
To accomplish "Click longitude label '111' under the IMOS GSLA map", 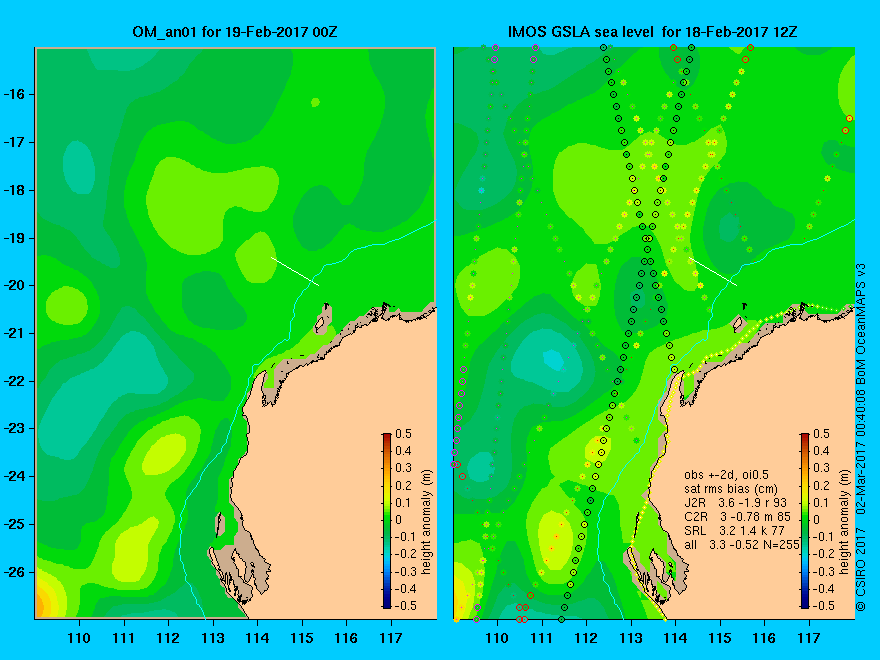I will 542,638.
